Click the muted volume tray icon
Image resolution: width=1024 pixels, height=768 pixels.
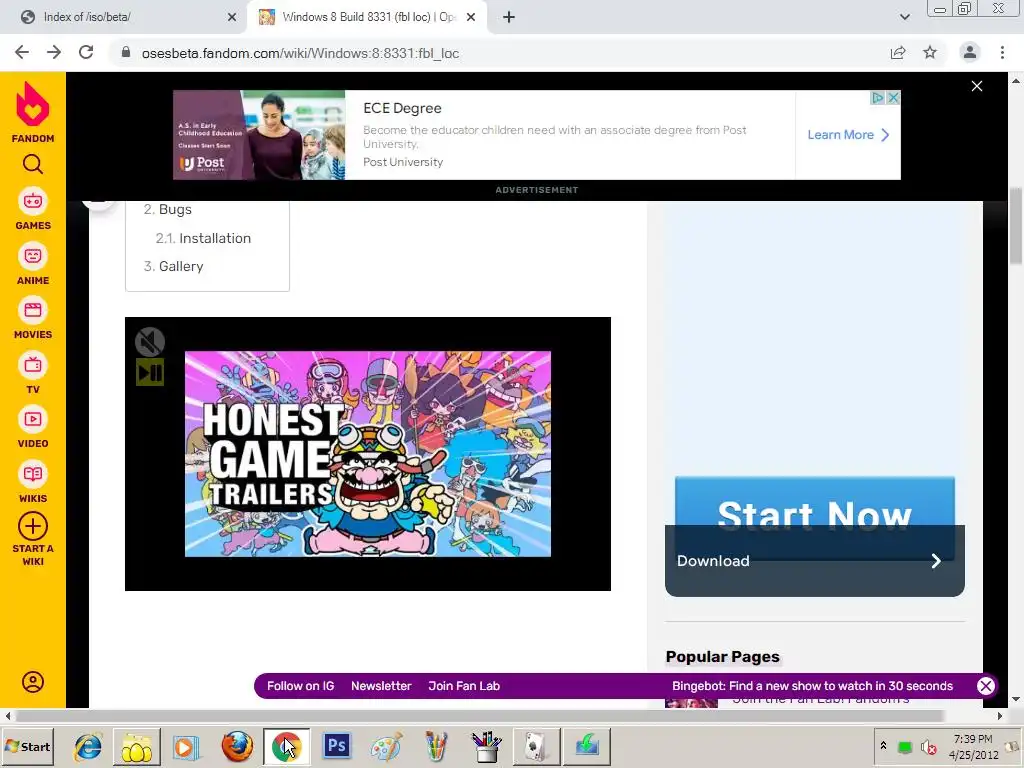point(928,746)
